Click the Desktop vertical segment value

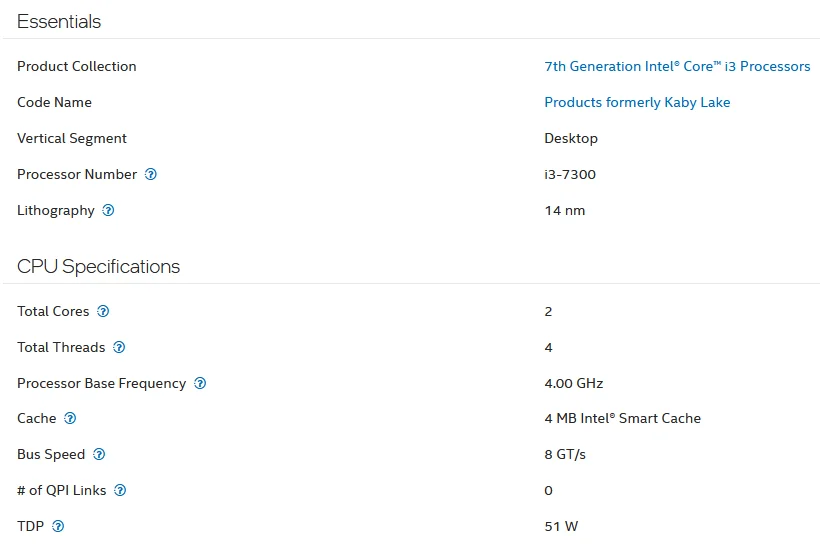tap(571, 138)
